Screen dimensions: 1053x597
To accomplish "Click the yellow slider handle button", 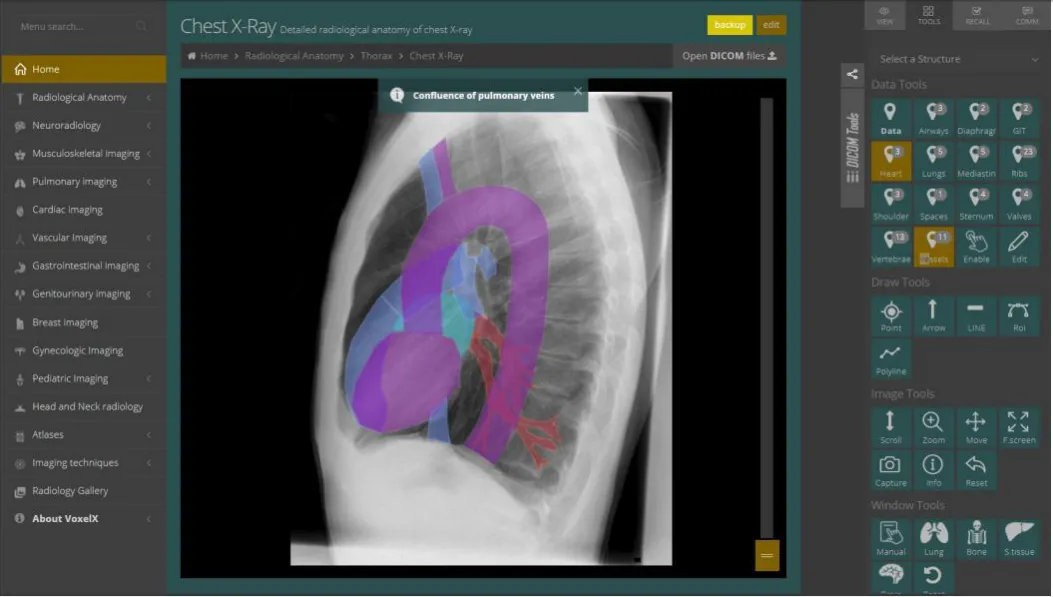I will [x=767, y=555].
